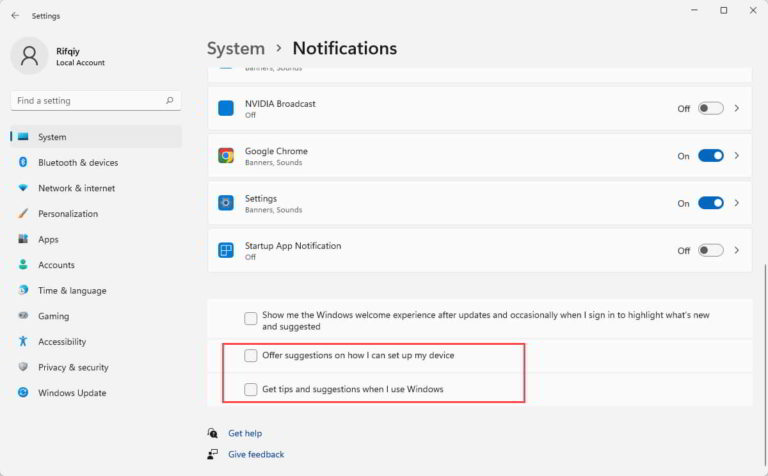Open Gaming settings
768x476 pixels.
pyautogui.click(x=96, y=316)
